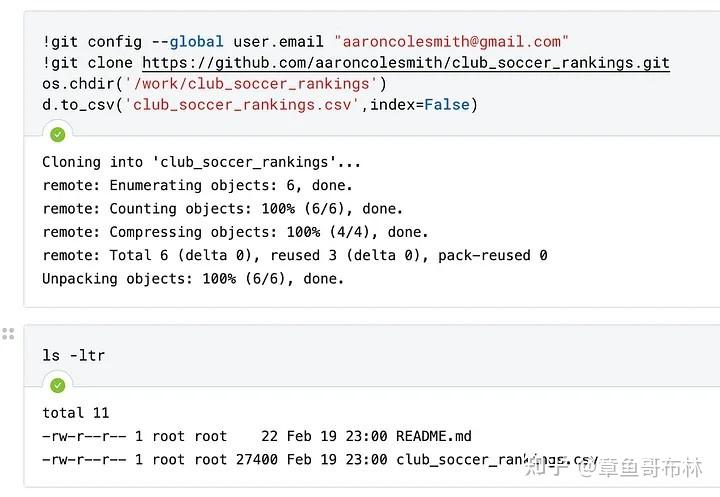Viewport: 720px width, 497px height.
Task: Click the "Compressing objects" output line
Action: pyautogui.click(x=235, y=232)
